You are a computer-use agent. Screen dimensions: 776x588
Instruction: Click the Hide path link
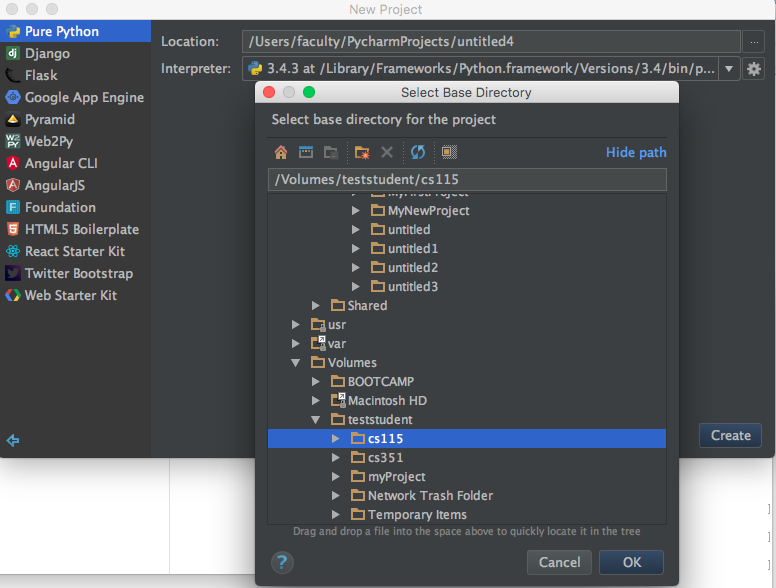pyautogui.click(x=636, y=152)
